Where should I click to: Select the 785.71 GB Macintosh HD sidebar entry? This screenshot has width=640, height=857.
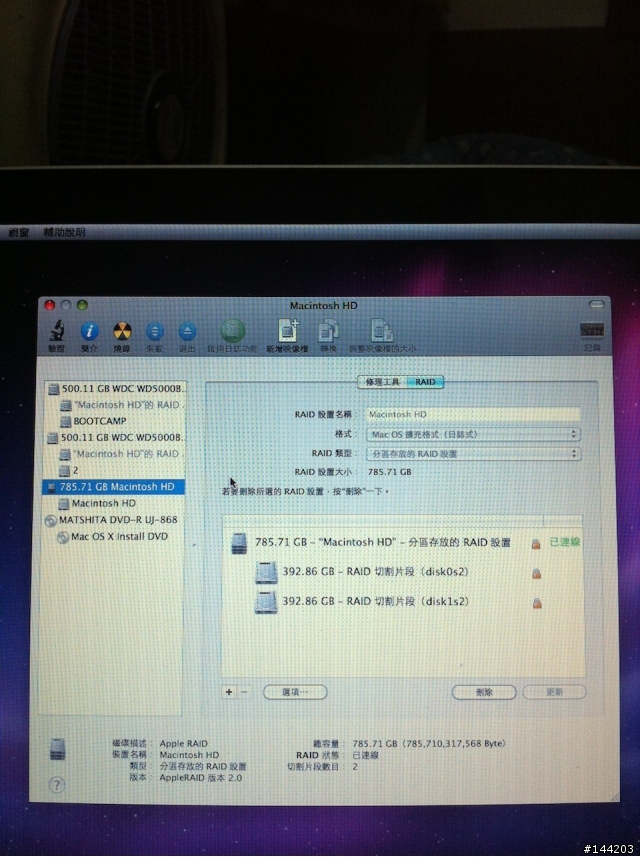point(114,487)
